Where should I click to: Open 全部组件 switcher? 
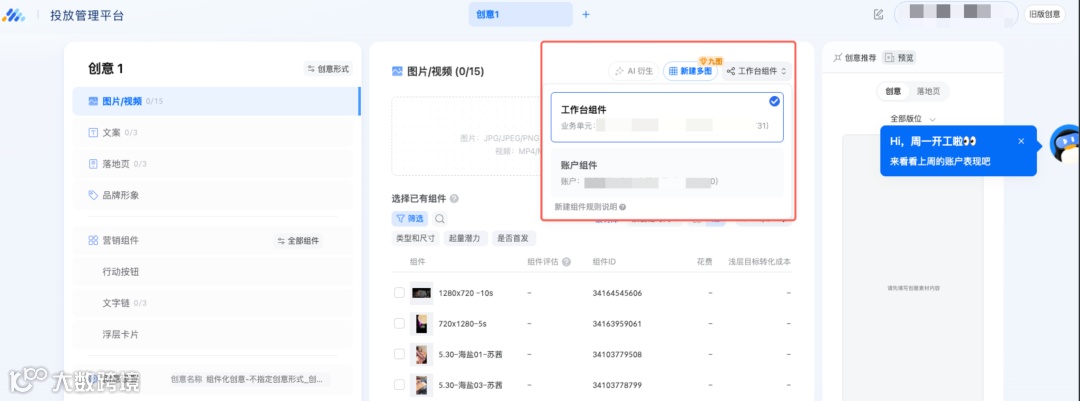tap(299, 241)
